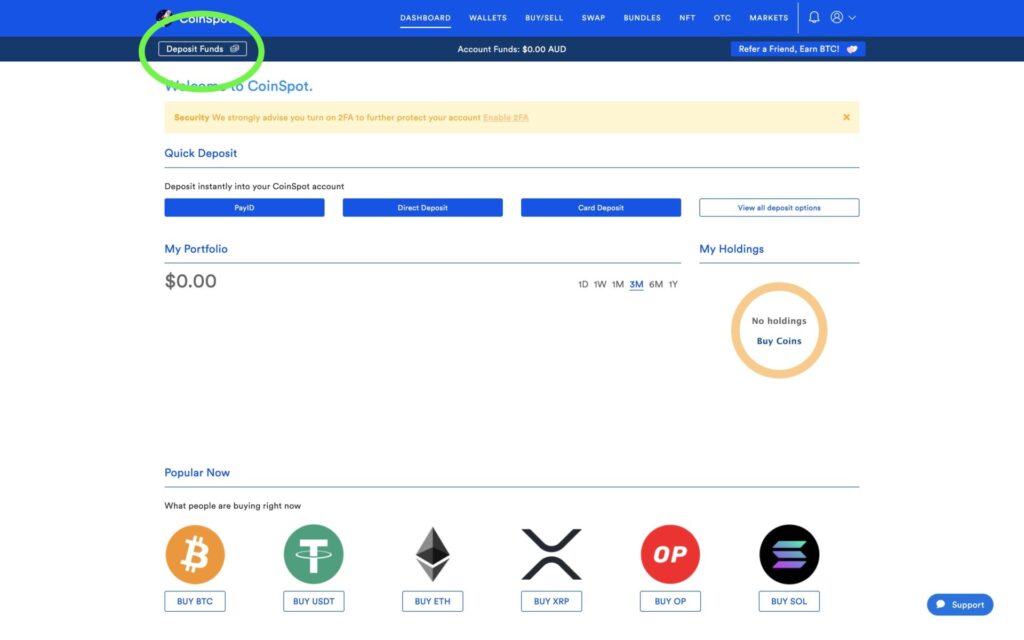Click the Optimism OP coin icon

pyautogui.click(x=670, y=554)
